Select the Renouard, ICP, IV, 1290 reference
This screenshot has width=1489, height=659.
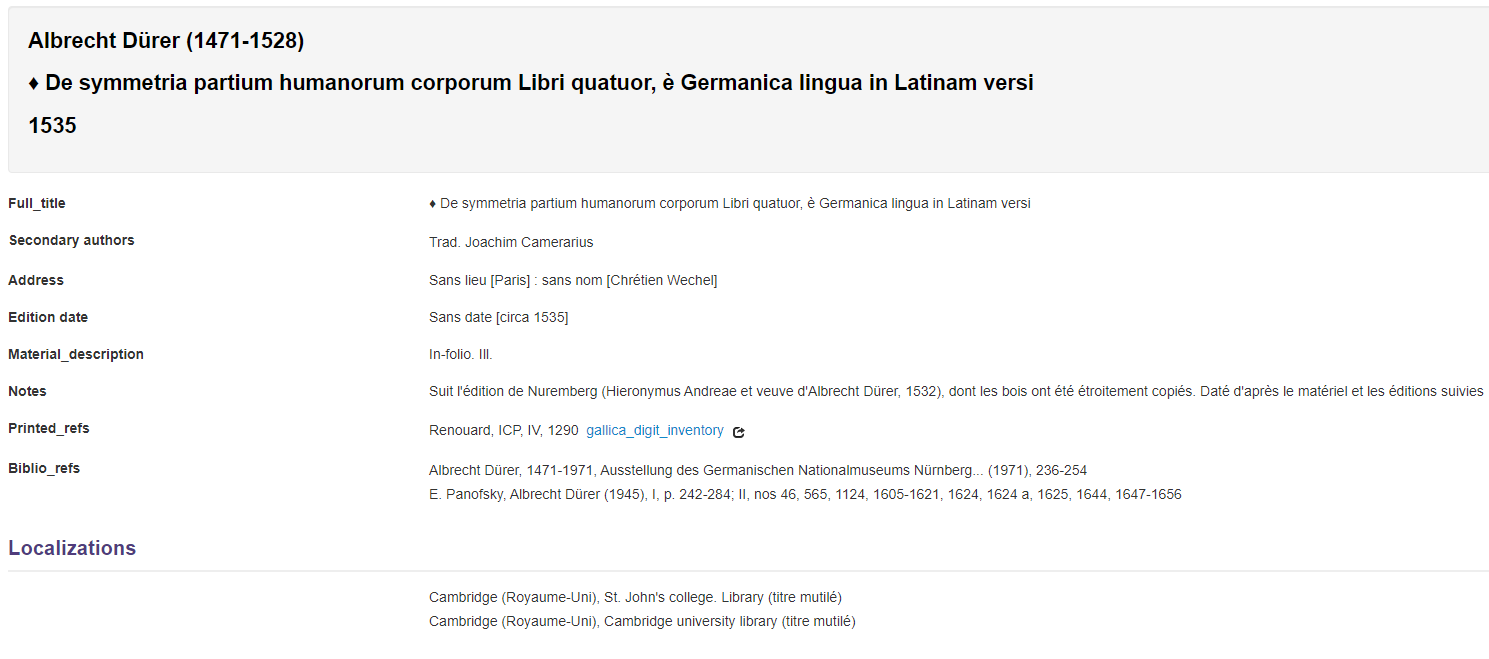coord(504,431)
